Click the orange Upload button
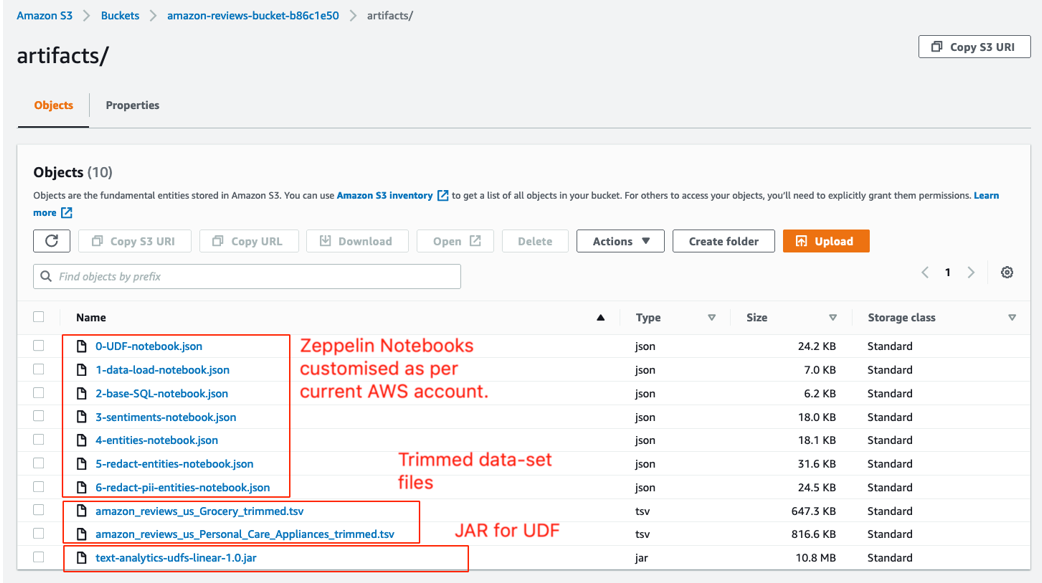 click(826, 241)
